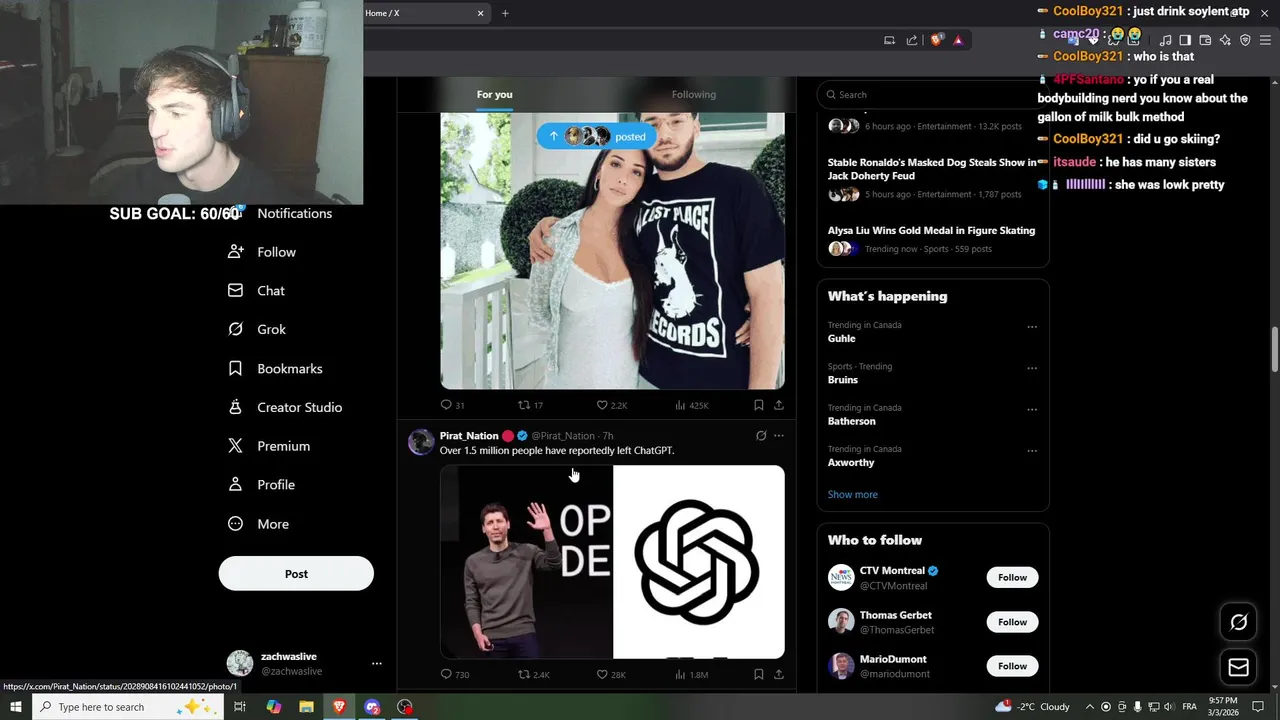Repost the couple photo post (17)

click(x=530, y=405)
